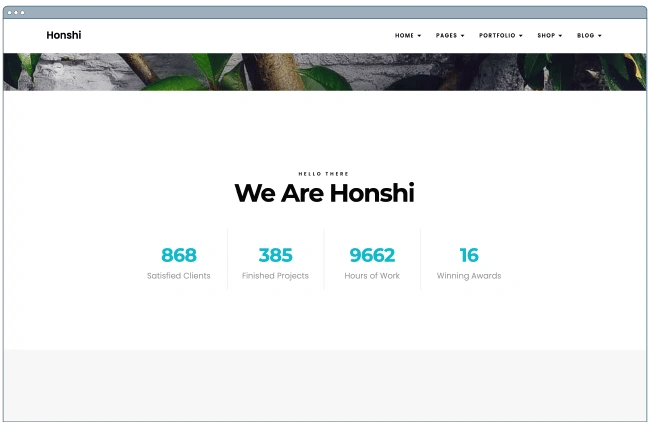
Task: Select the Hours of Work label
Action: (x=372, y=276)
